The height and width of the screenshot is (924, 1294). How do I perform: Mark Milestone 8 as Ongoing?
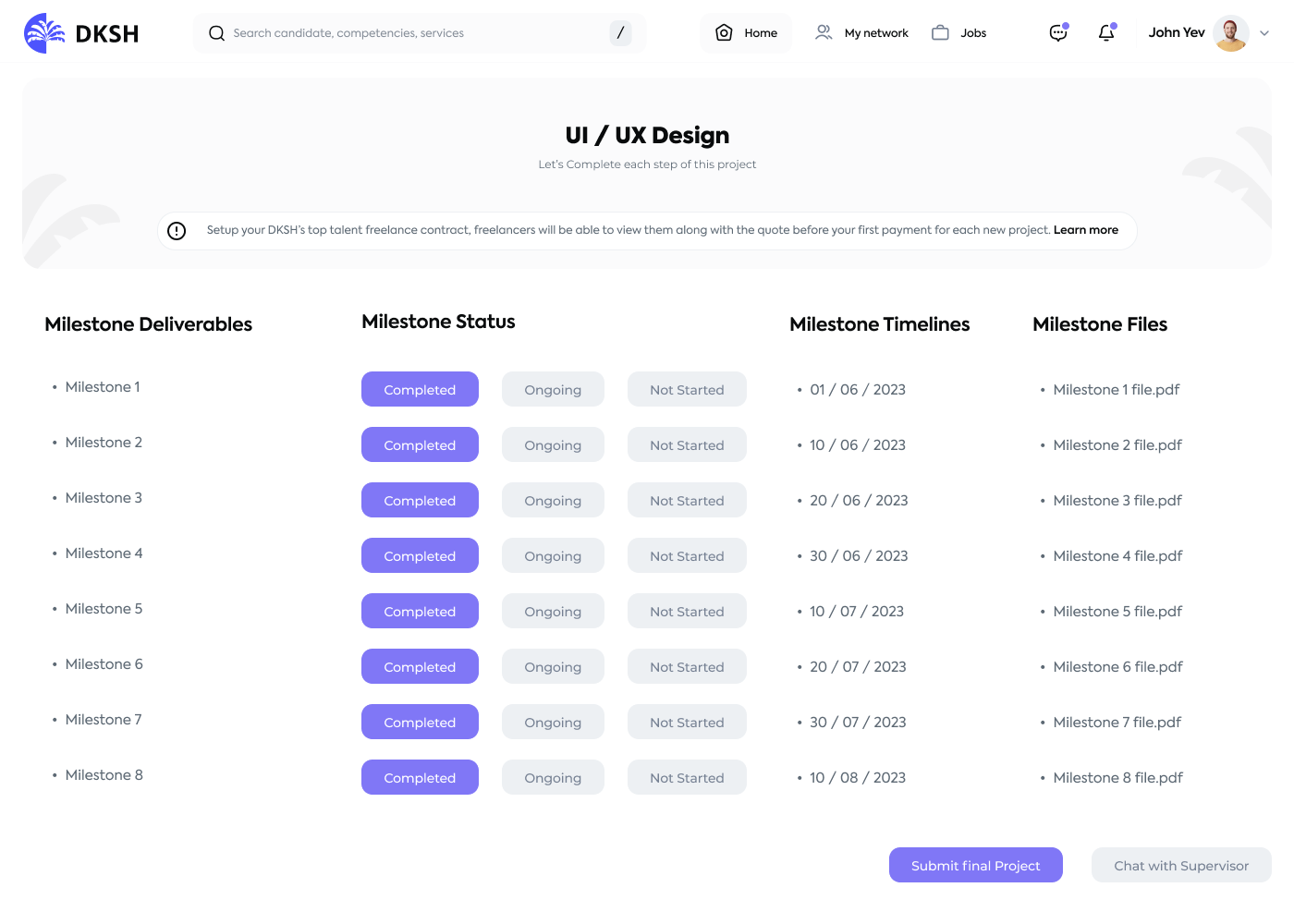553,777
